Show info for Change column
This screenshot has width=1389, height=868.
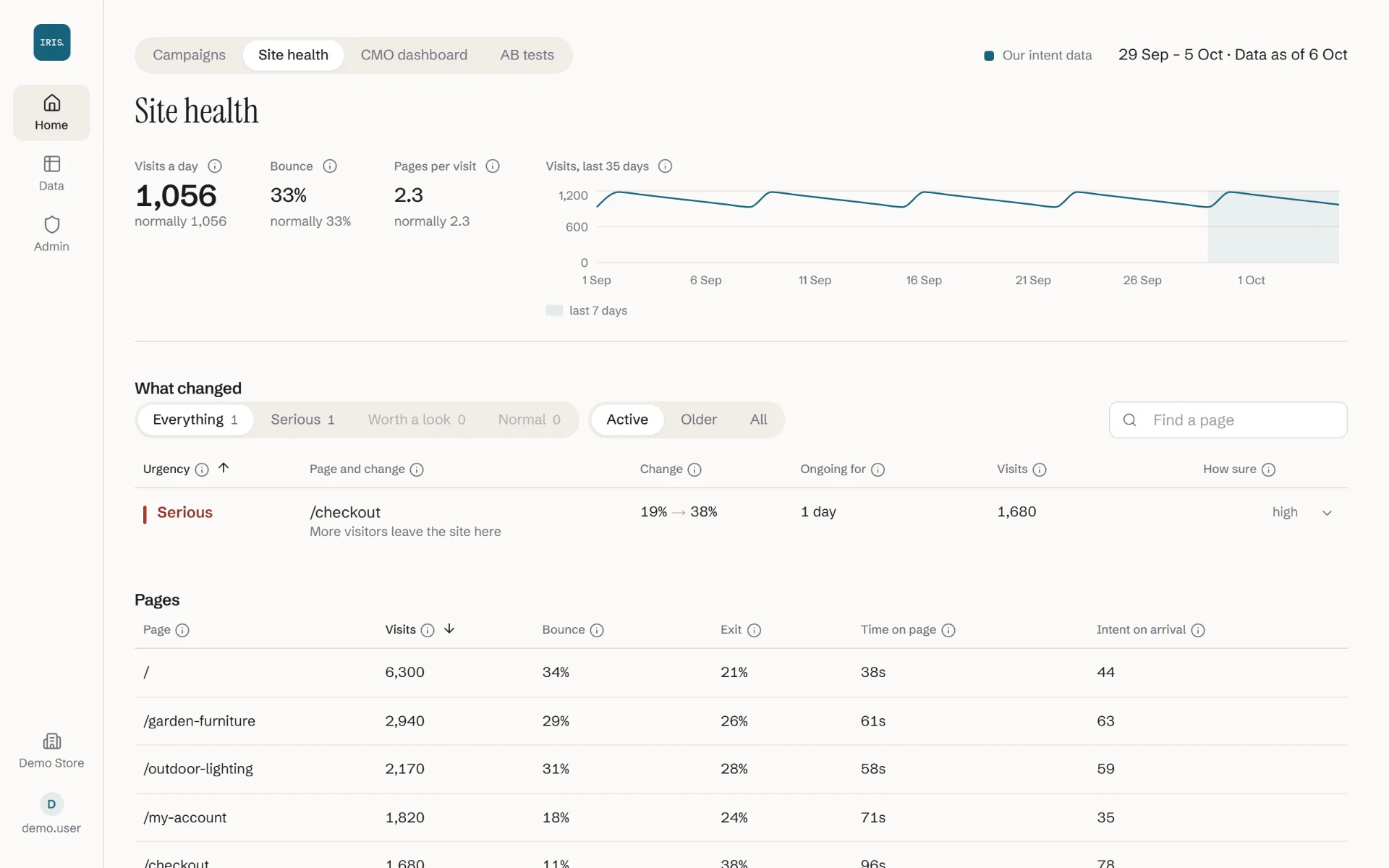(694, 469)
